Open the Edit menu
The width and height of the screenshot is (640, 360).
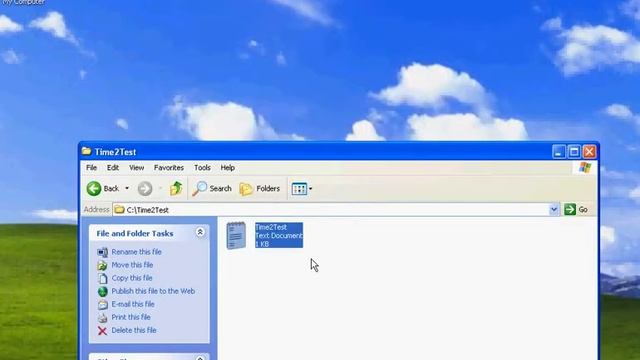point(113,168)
